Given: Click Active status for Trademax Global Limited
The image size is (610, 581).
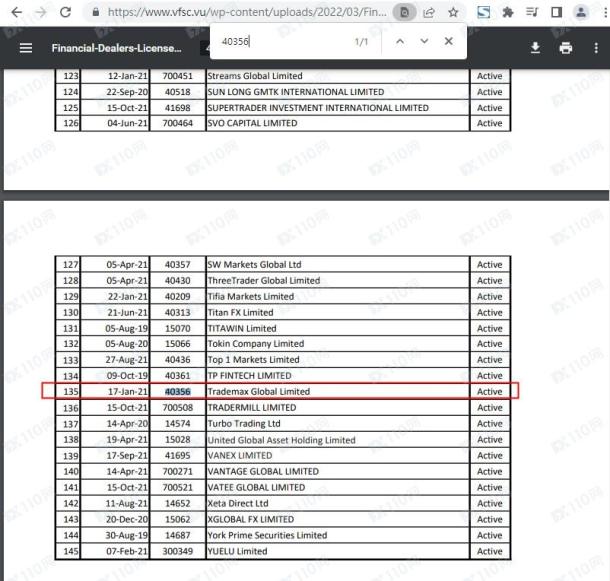Looking at the screenshot, I should click(x=489, y=391).
